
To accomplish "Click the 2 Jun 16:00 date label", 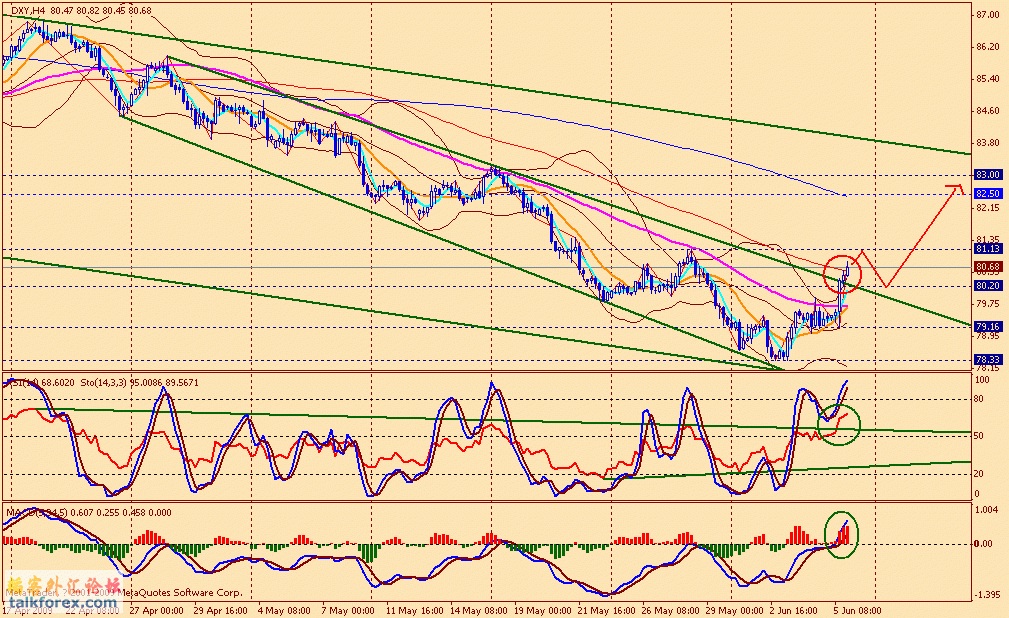I will pyautogui.click(x=794, y=610).
